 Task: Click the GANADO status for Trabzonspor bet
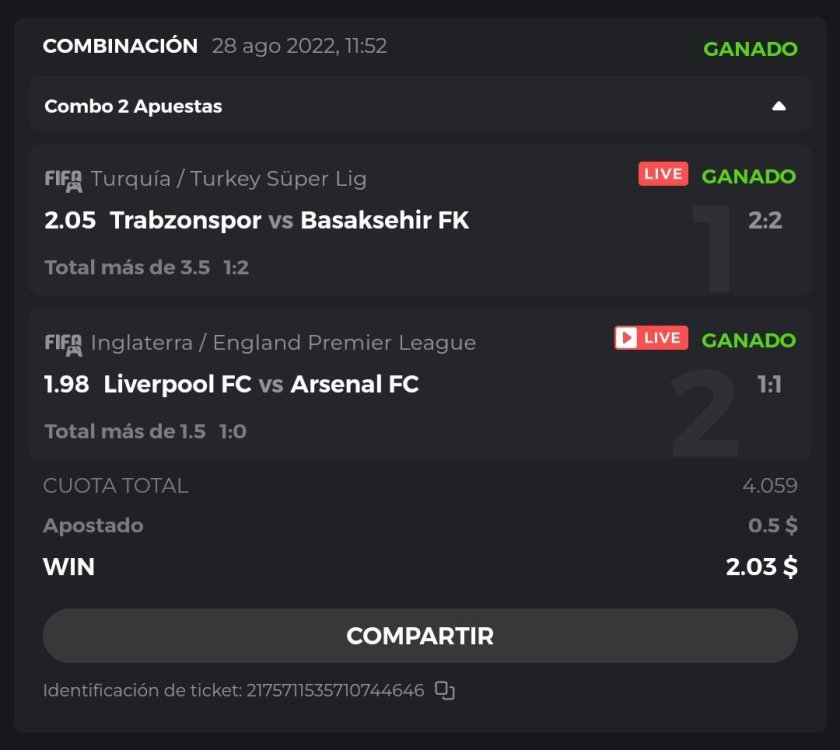point(748,177)
